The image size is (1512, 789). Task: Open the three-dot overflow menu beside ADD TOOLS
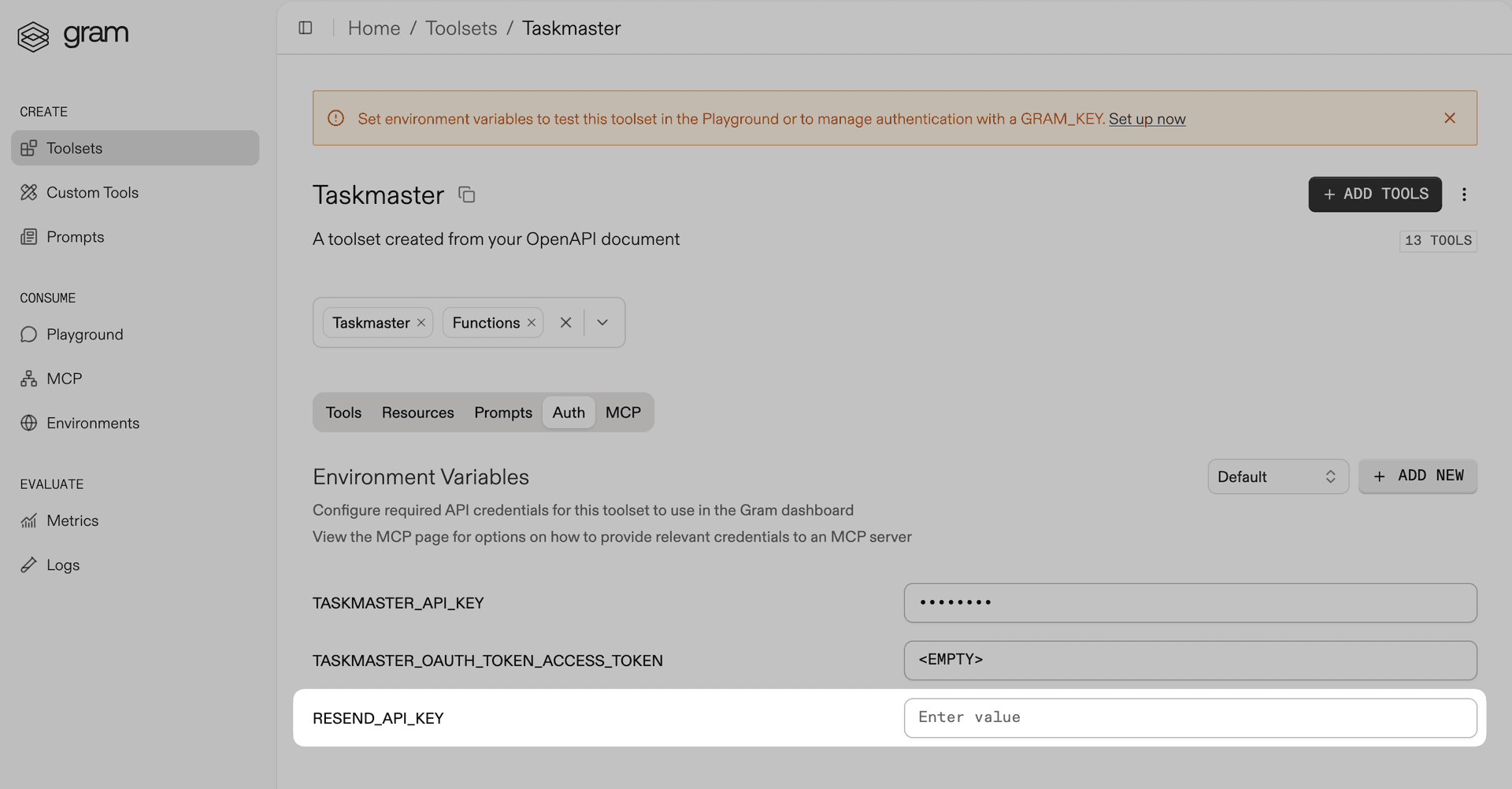[x=1465, y=194]
